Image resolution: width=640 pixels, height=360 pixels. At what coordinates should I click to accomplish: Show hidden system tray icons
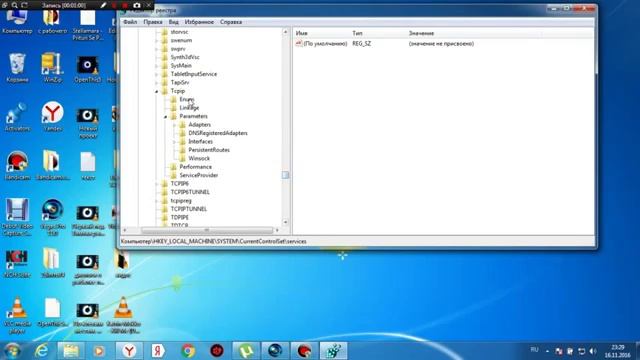pos(547,351)
